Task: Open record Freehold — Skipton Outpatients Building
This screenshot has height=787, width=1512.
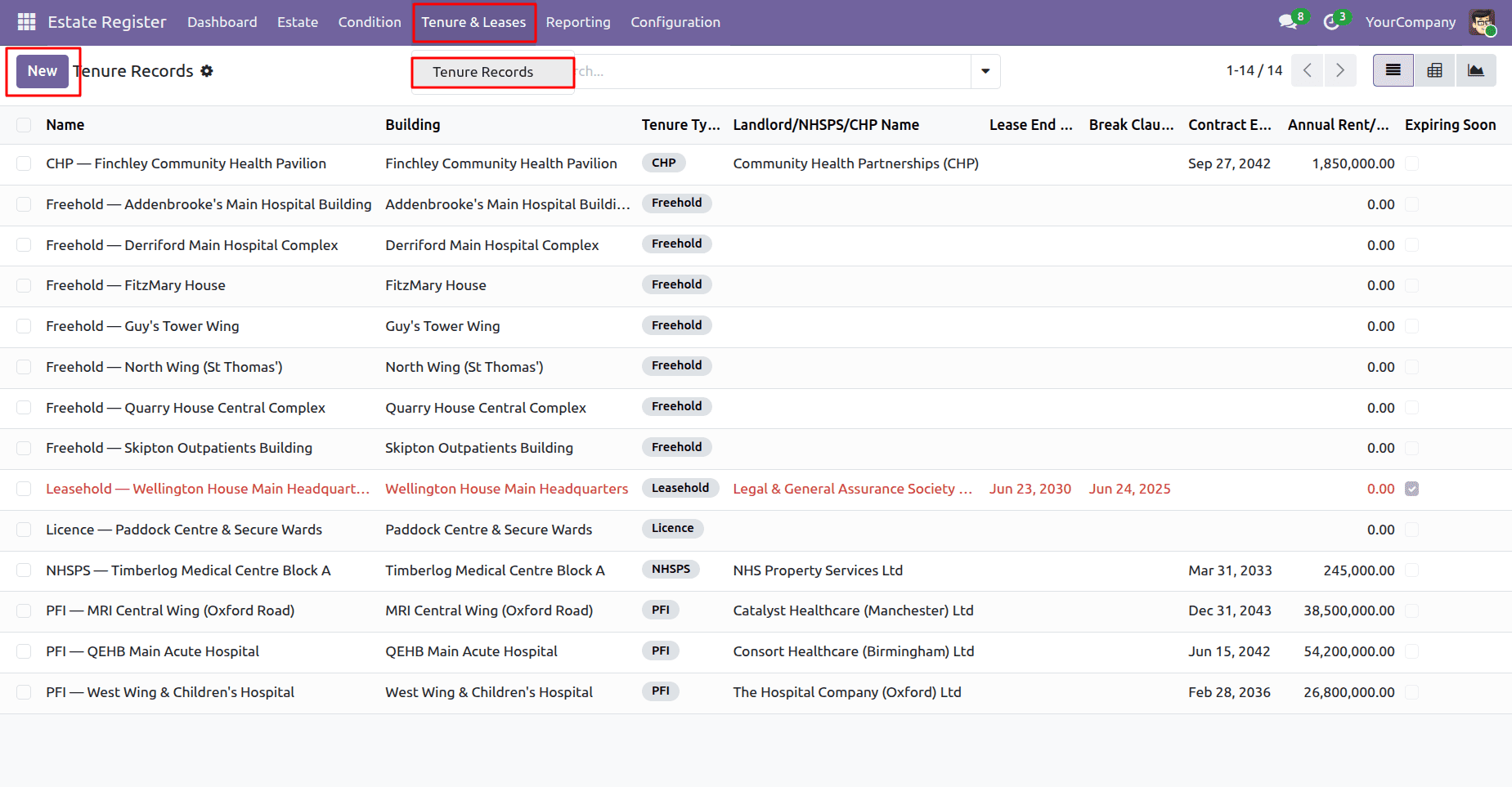Action: 179,448
